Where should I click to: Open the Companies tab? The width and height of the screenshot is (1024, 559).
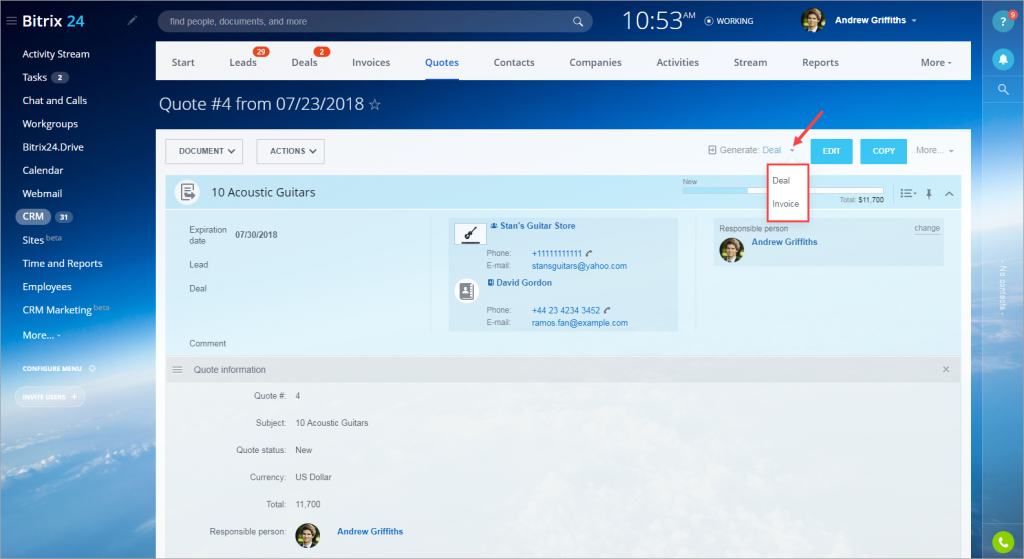point(596,63)
